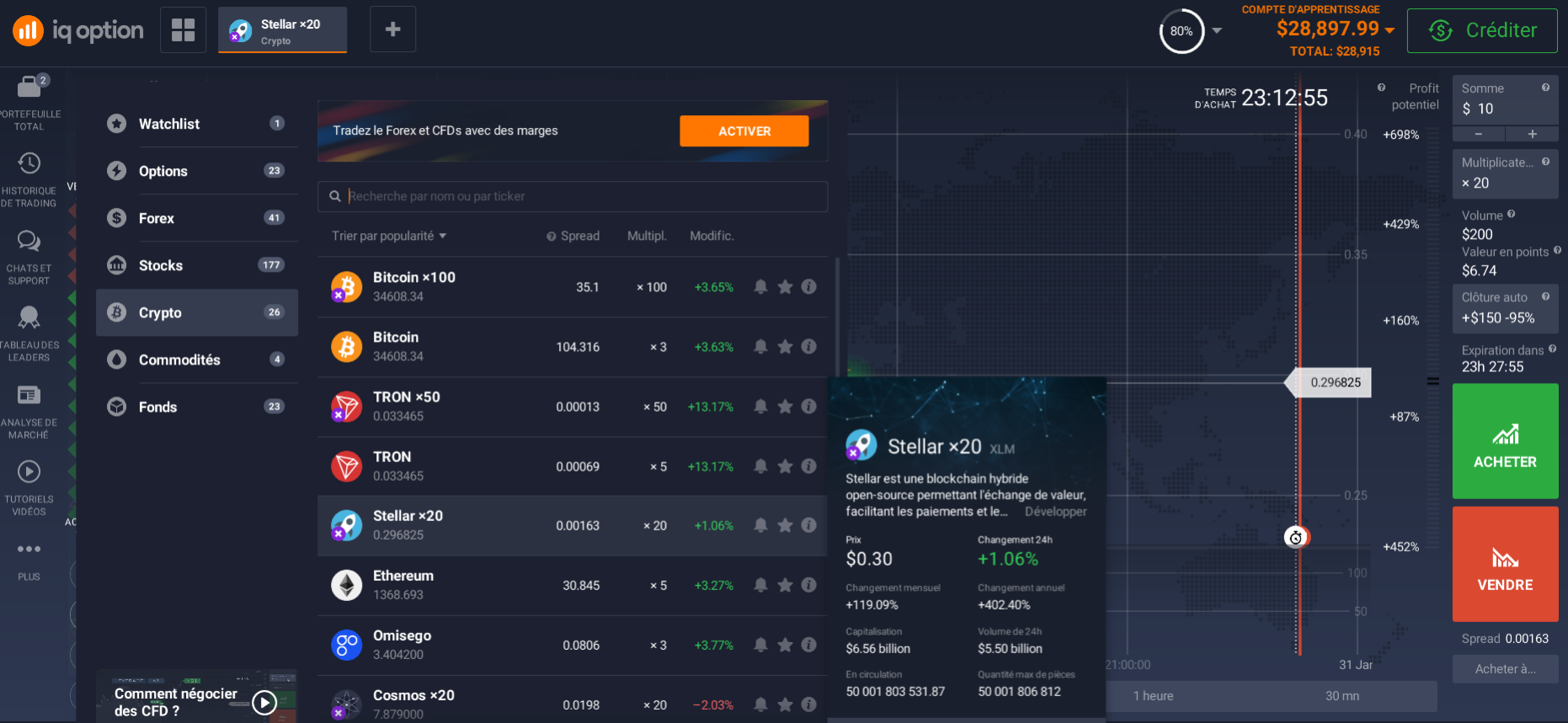
Task: Select the Omisego asset row
Action: [573, 645]
